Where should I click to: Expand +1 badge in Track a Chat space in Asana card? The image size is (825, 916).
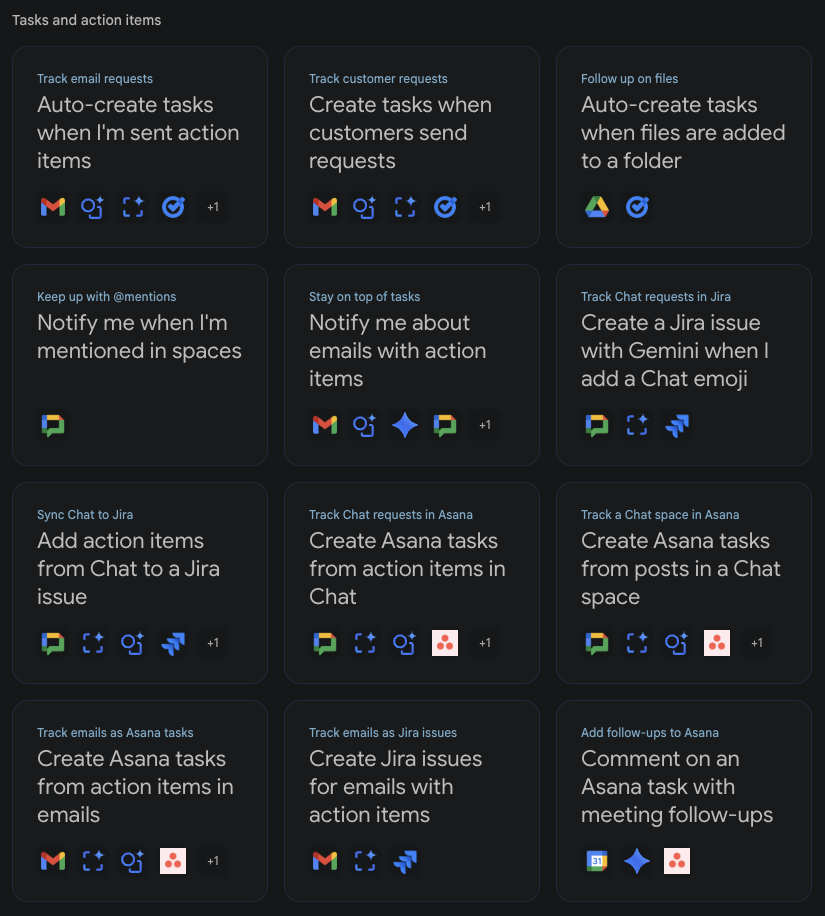coord(757,643)
